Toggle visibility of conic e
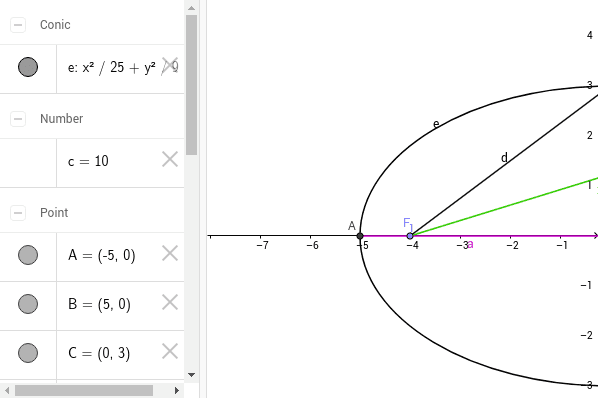This screenshot has width=600, height=400. pos(28,67)
